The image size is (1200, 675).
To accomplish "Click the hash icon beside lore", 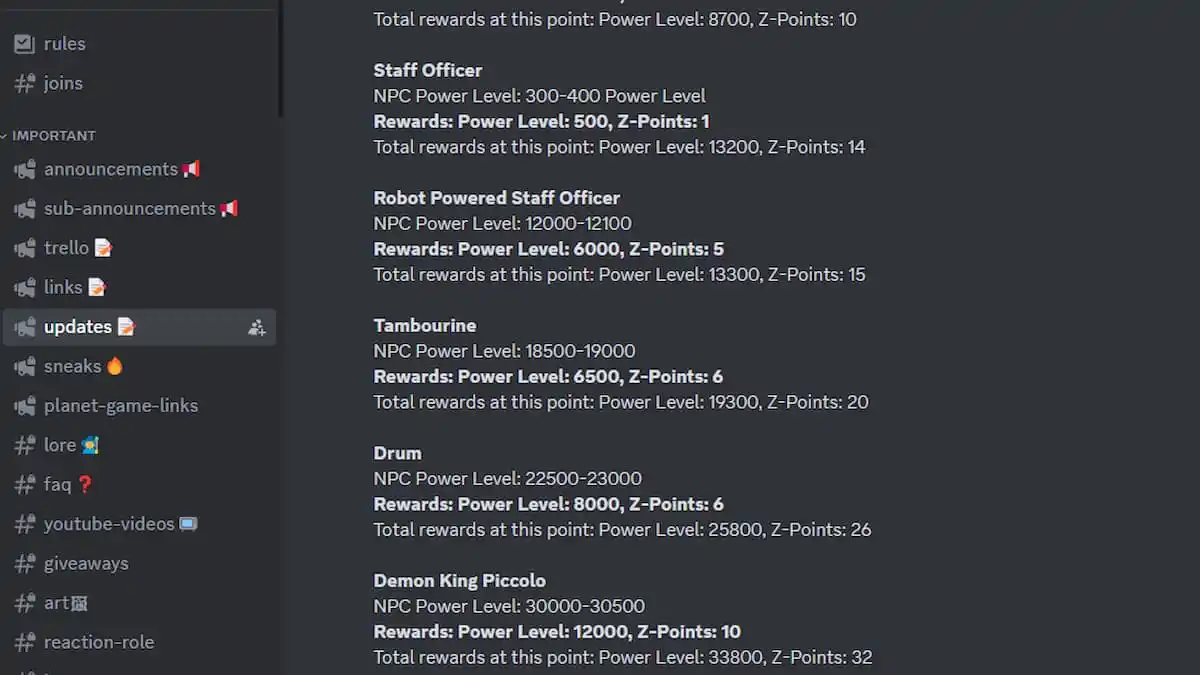I will (24, 445).
